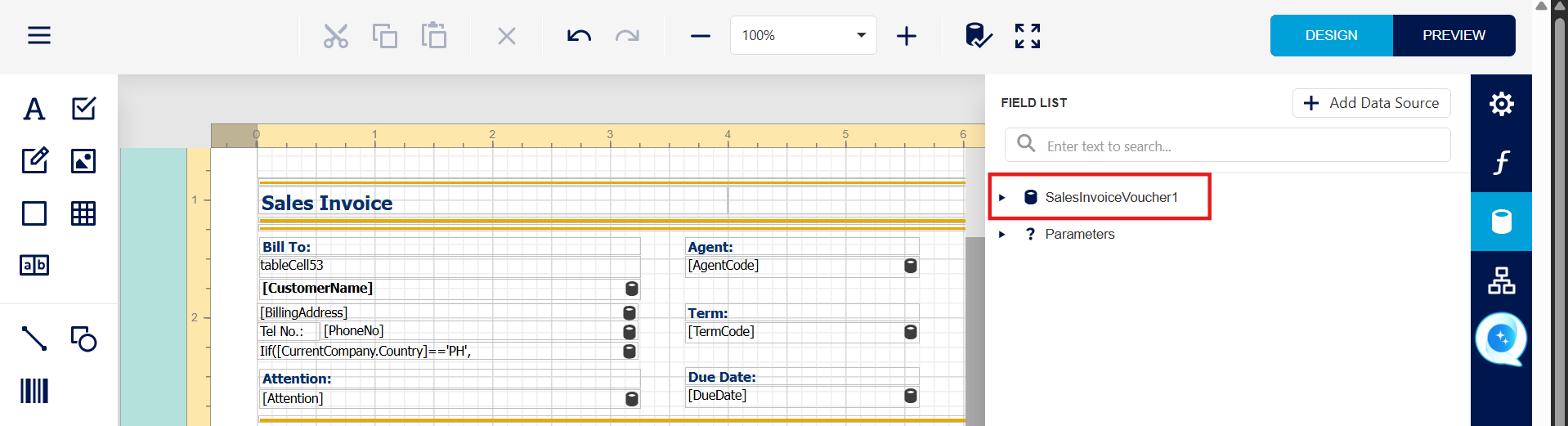Open the hamburger menu
The width and height of the screenshot is (1568, 426).
pyautogui.click(x=39, y=35)
